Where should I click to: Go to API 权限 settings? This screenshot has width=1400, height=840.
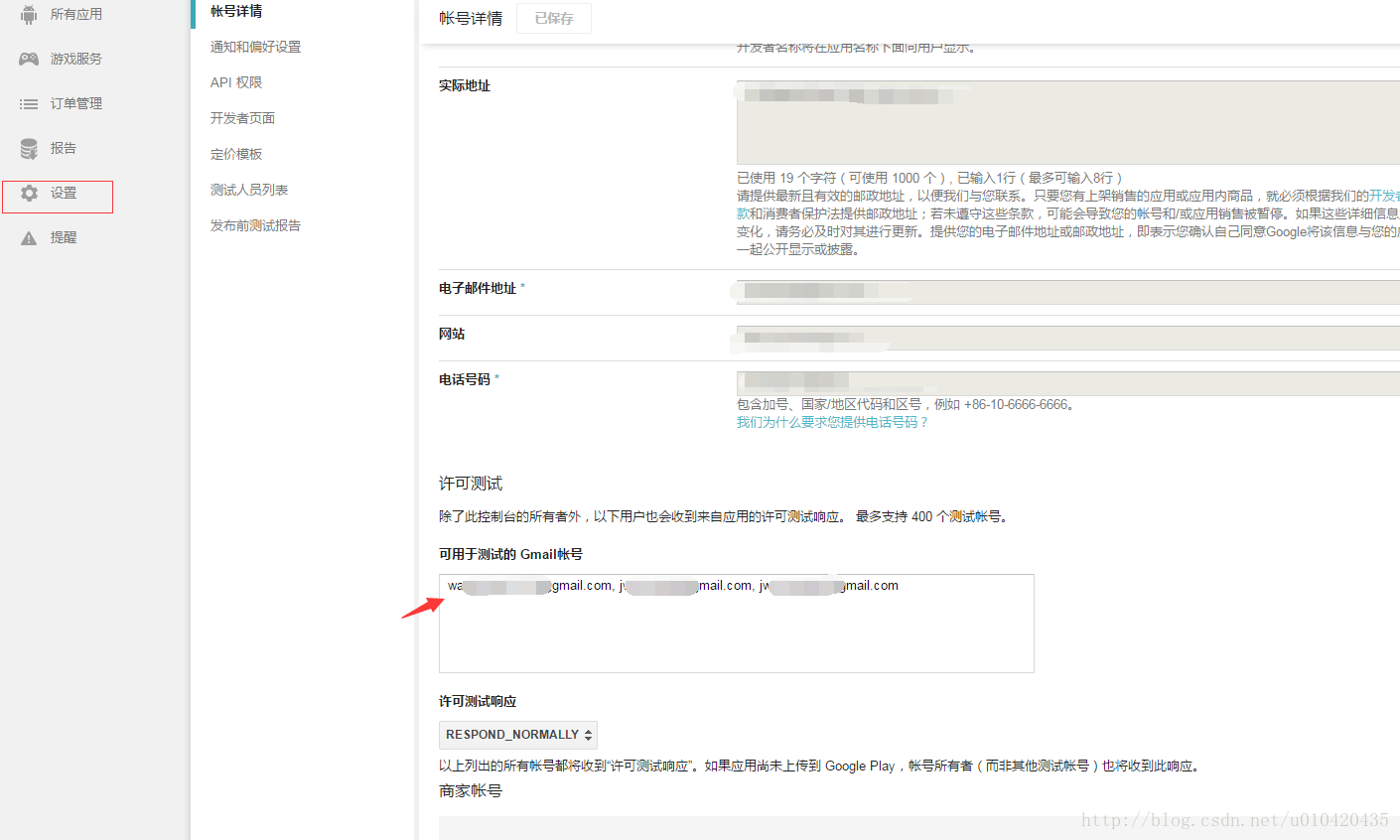(236, 82)
